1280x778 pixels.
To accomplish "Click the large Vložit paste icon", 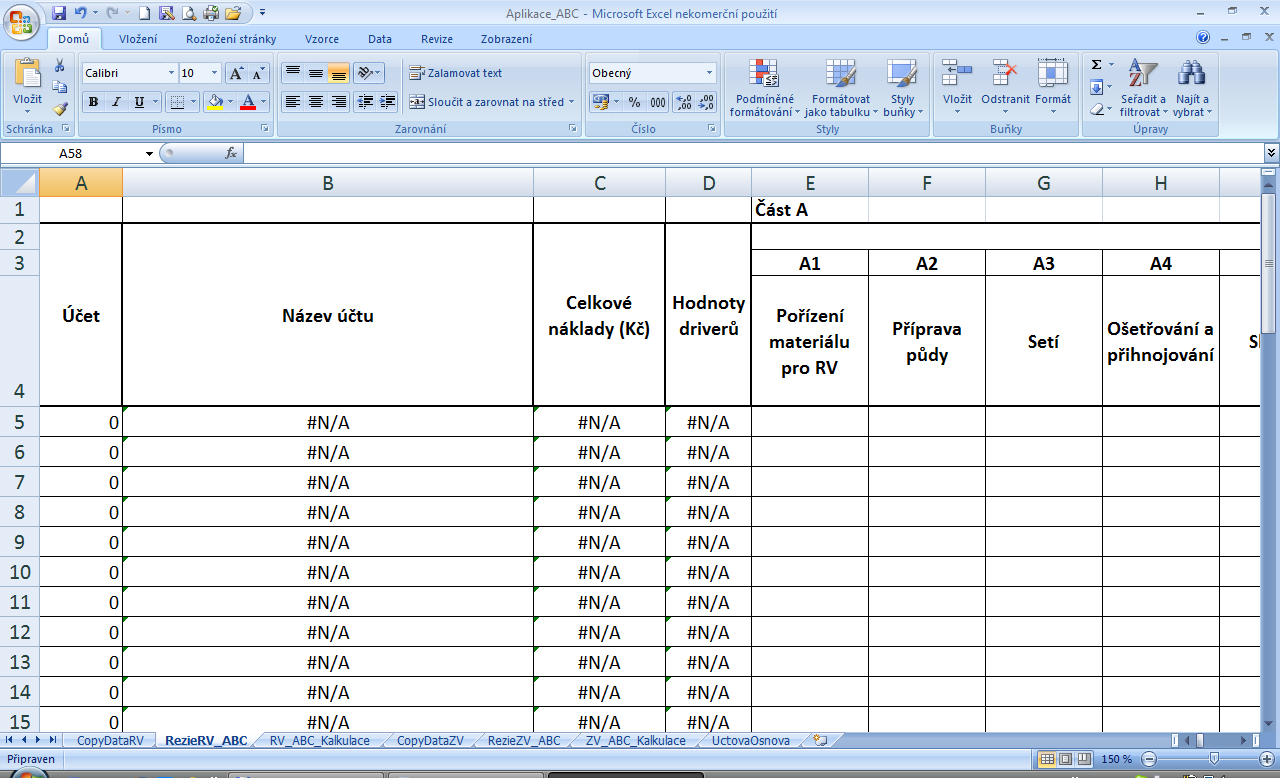I will (27, 74).
